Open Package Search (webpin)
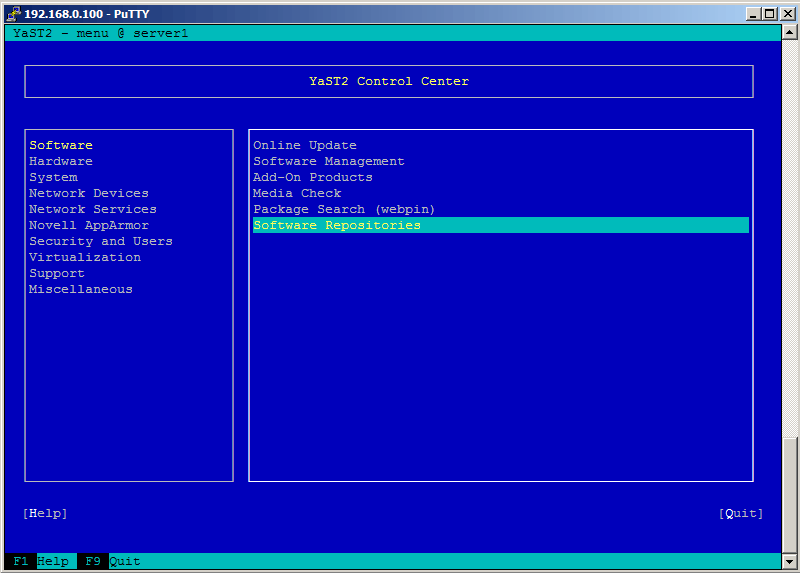 tap(344, 209)
